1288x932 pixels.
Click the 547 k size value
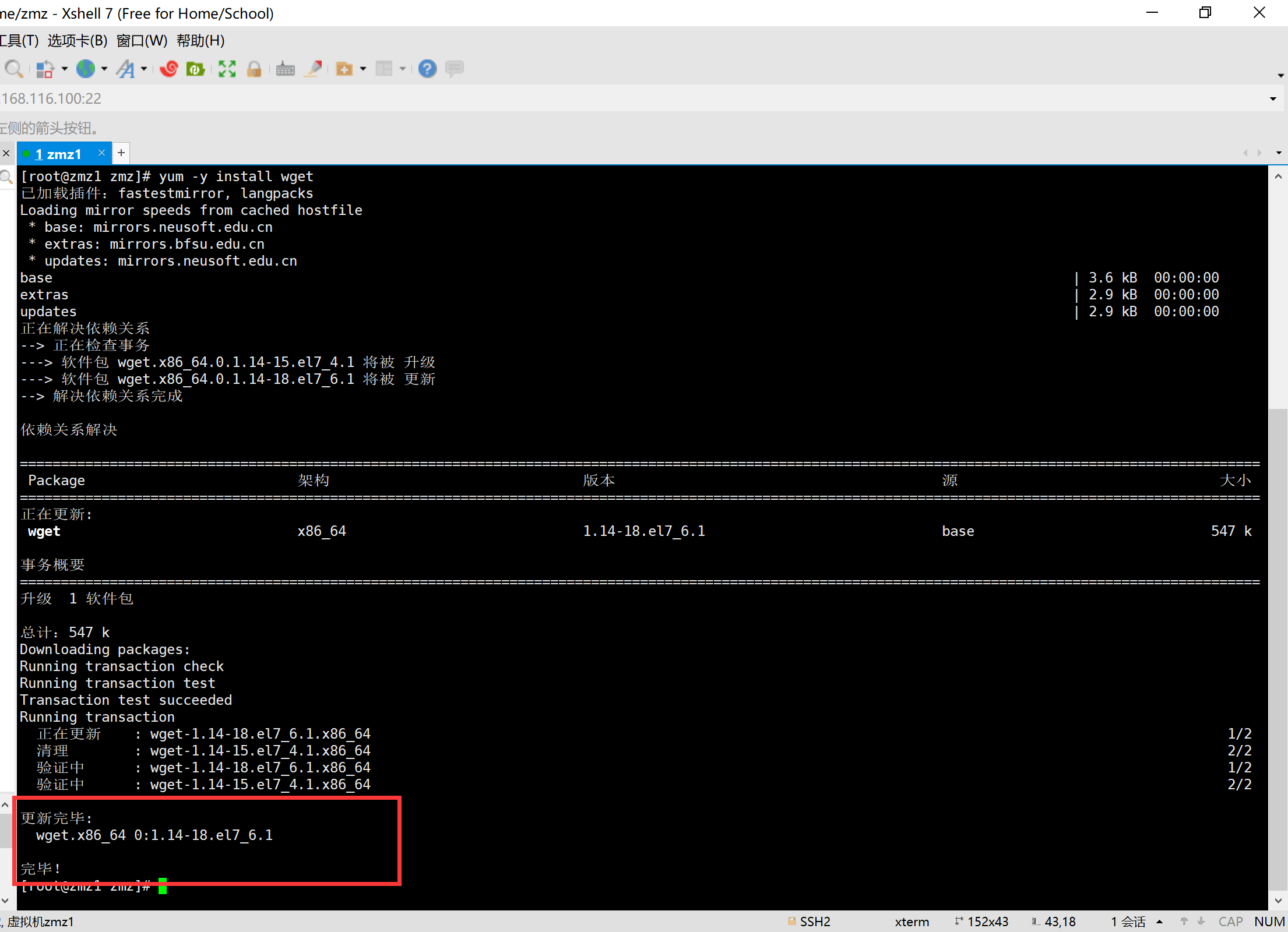pyautogui.click(x=1231, y=531)
